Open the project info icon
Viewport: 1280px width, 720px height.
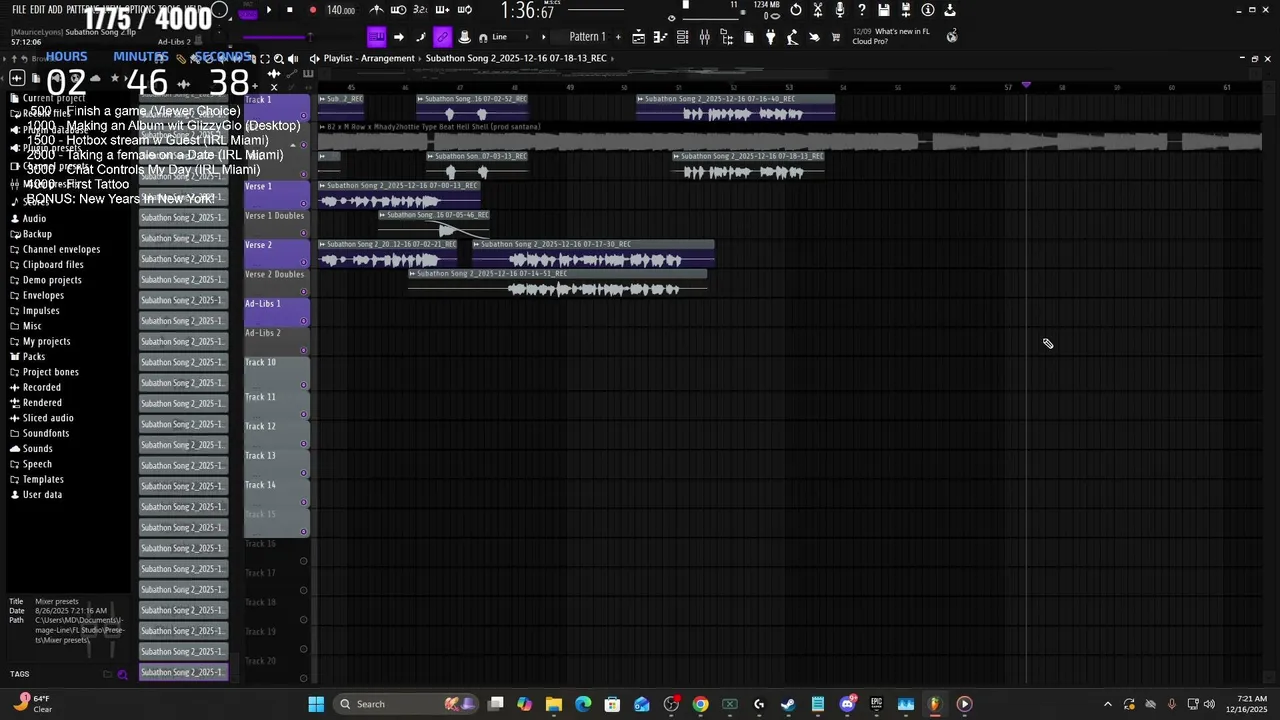coord(928,10)
